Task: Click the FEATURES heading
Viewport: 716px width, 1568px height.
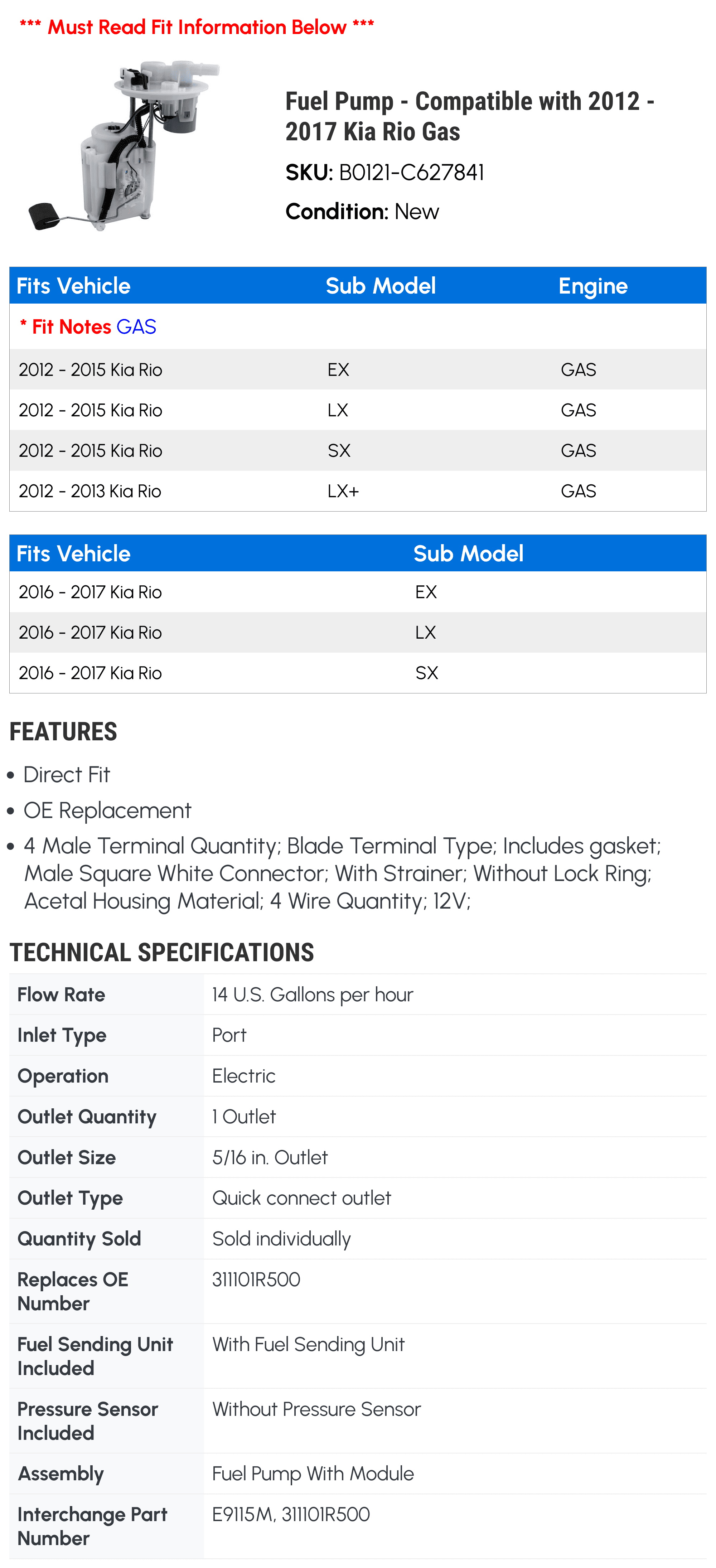Action: tap(63, 732)
